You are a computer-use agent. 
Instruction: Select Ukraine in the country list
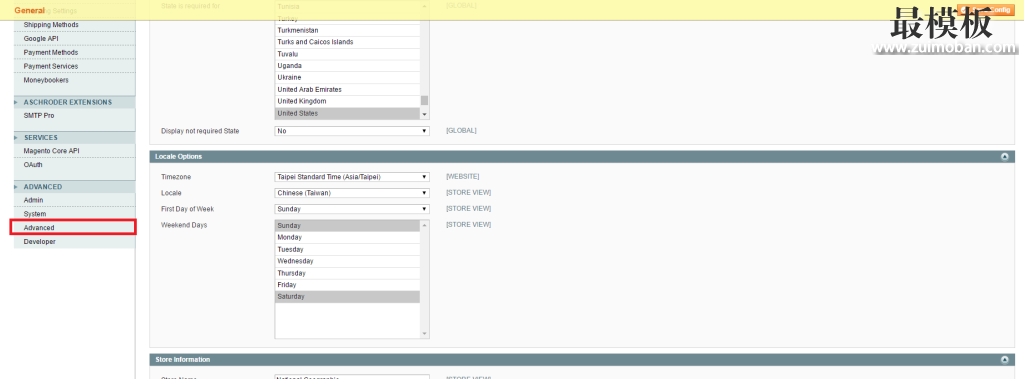347,77
